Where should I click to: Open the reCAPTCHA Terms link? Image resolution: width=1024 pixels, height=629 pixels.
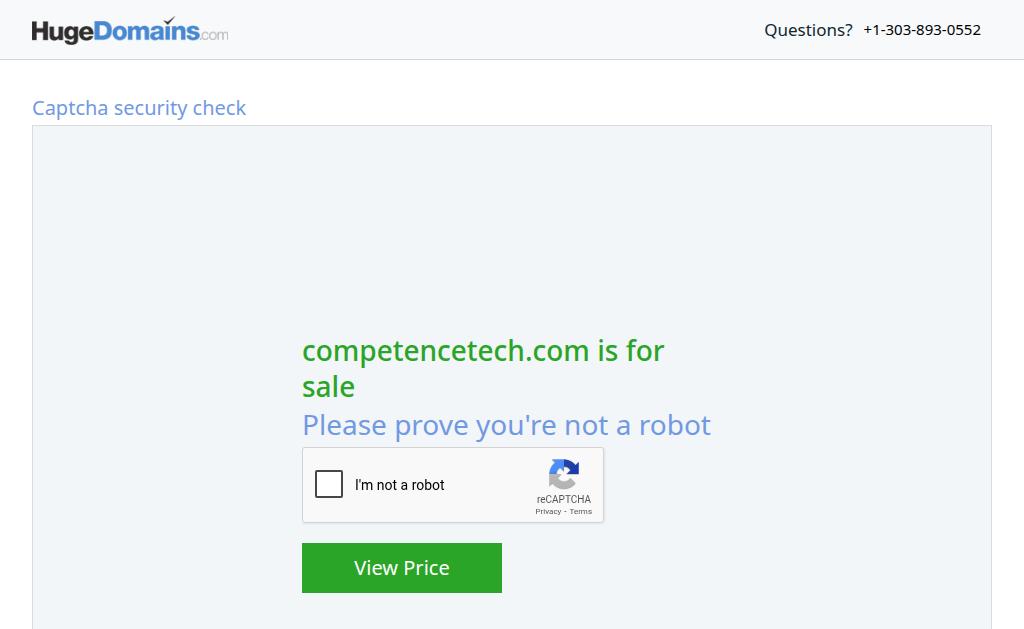[581, 511]
